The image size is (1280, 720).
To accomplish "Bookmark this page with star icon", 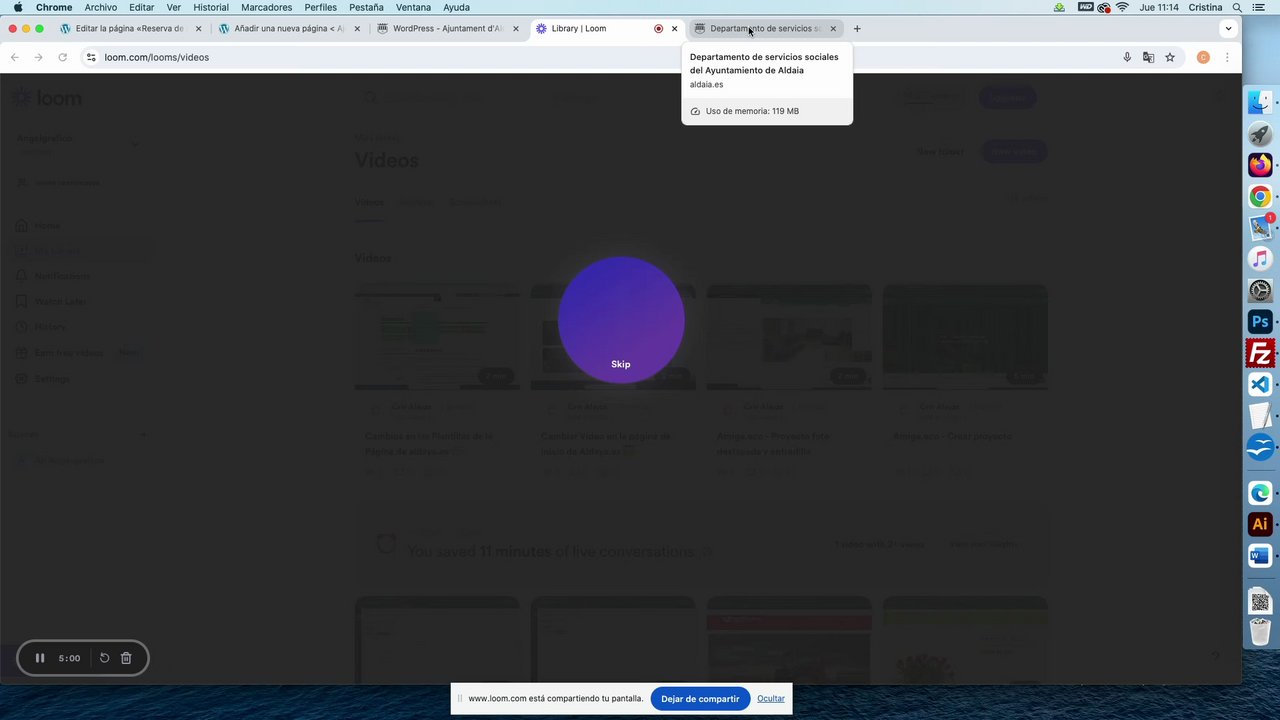I will (1170, 57).
